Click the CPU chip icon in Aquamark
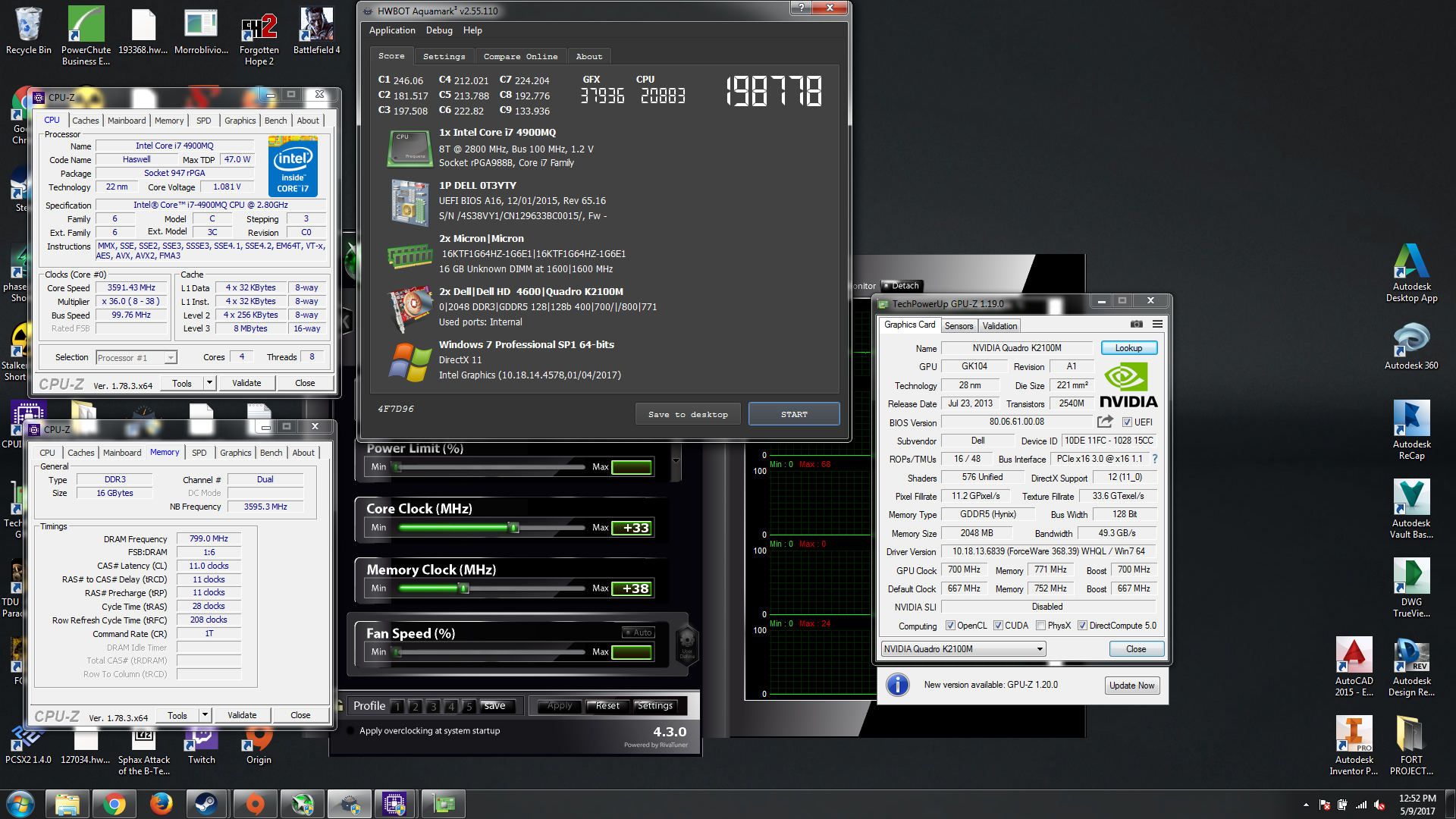This screenshot has height=819, width=1456. [409, 148]
